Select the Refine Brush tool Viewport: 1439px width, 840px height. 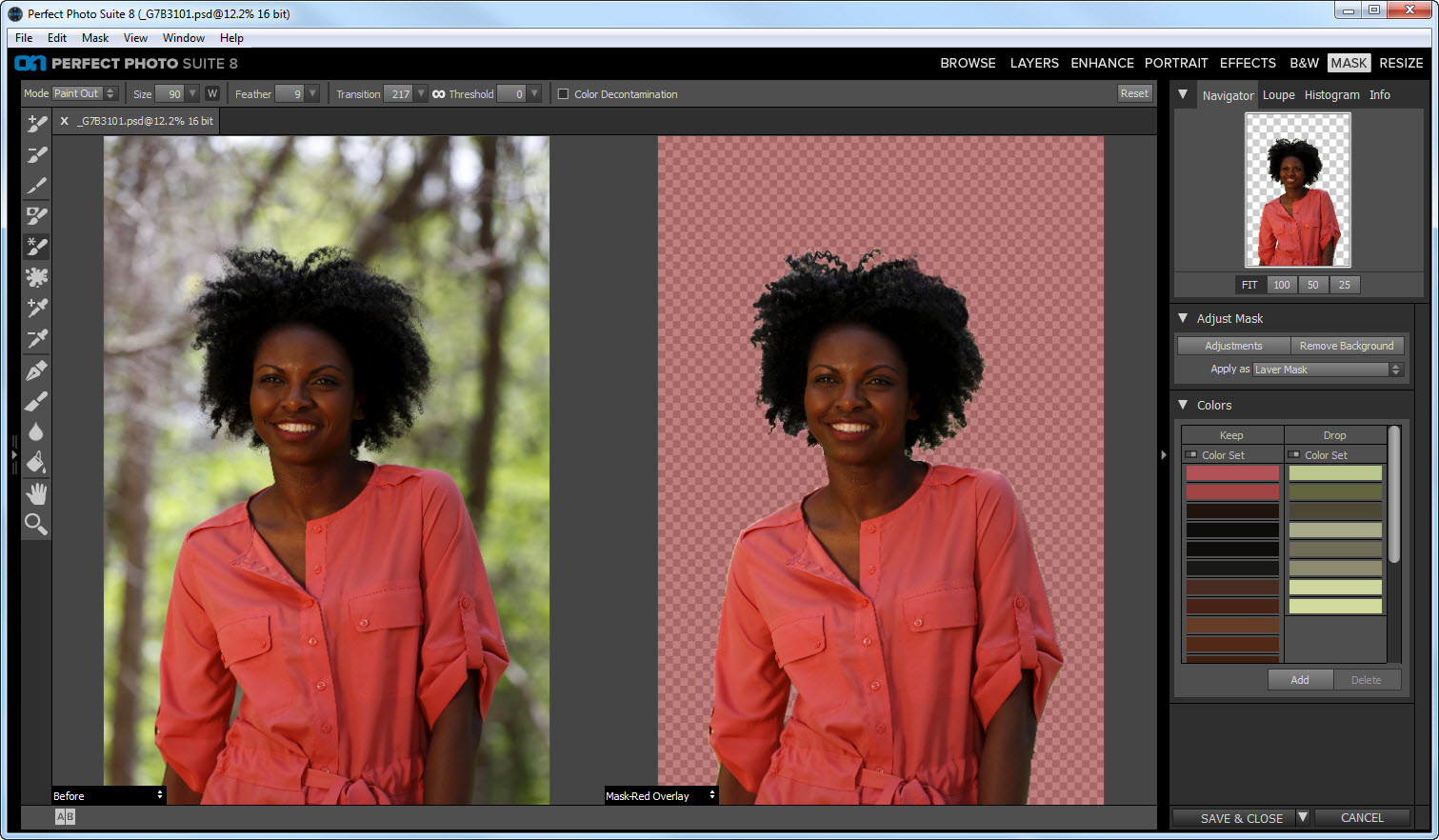click(x=36, y=185)
